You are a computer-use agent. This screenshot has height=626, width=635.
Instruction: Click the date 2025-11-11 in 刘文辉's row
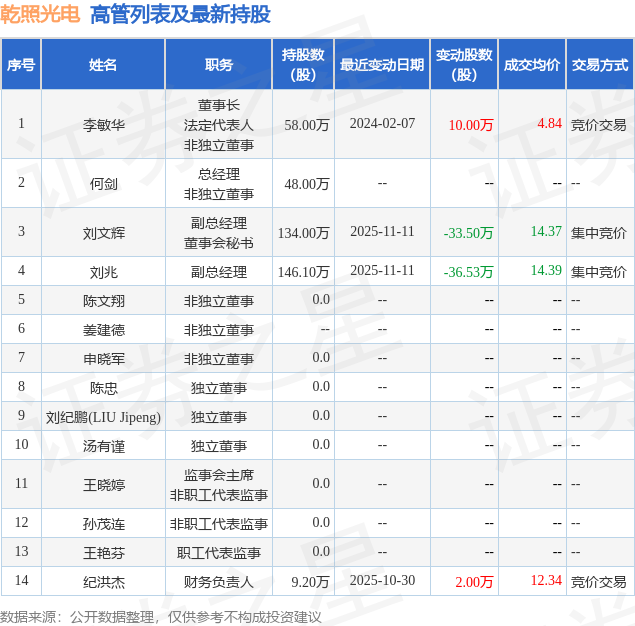(382, 231)
